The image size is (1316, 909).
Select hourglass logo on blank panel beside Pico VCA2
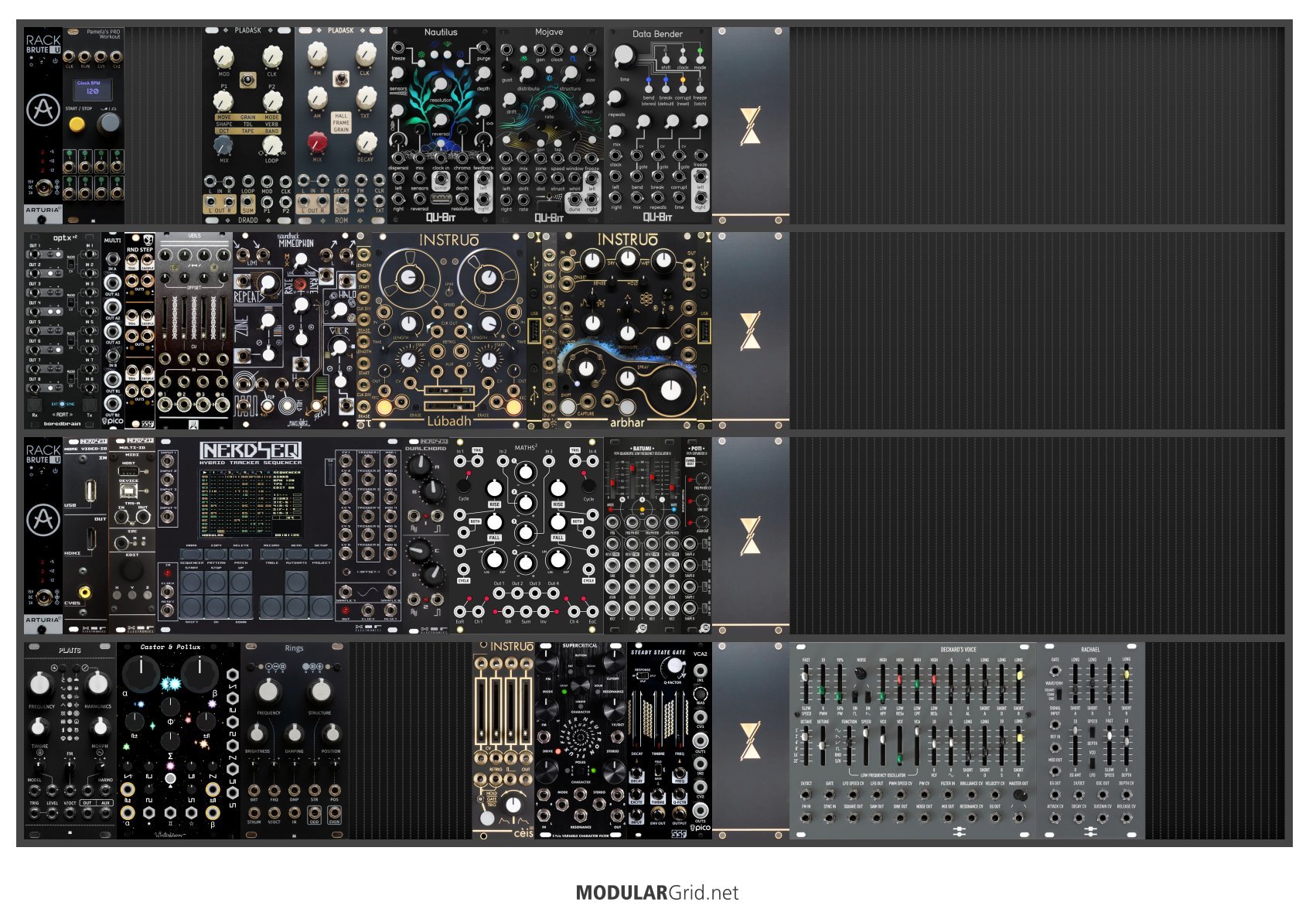click(x=750, y=741)
